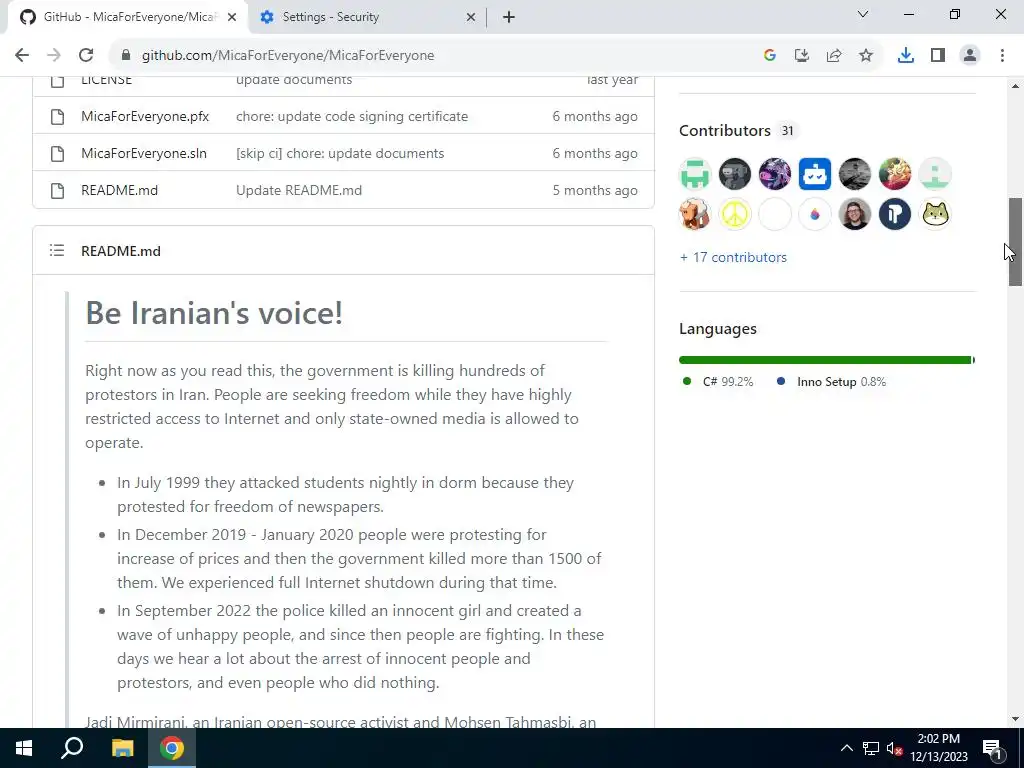This screenshot has height=768, width=1024.
Task: View site information lock icon
Action: 126,56
